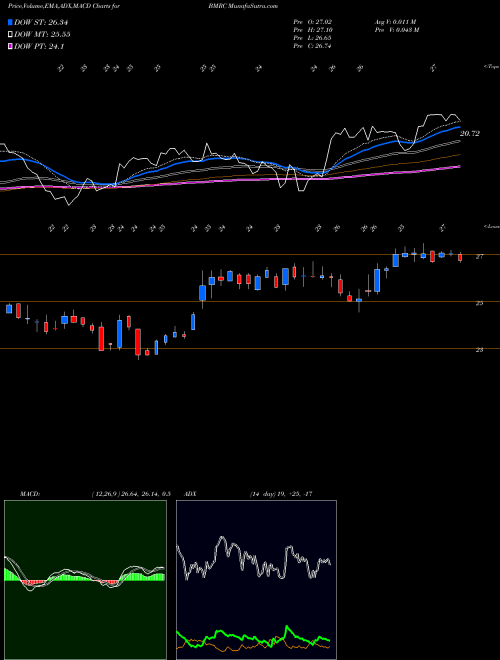Click the 'BMRC MunafaSutra.com' heading text
The height and width of the screenshot is (660, 500).
tap(243, 6)
